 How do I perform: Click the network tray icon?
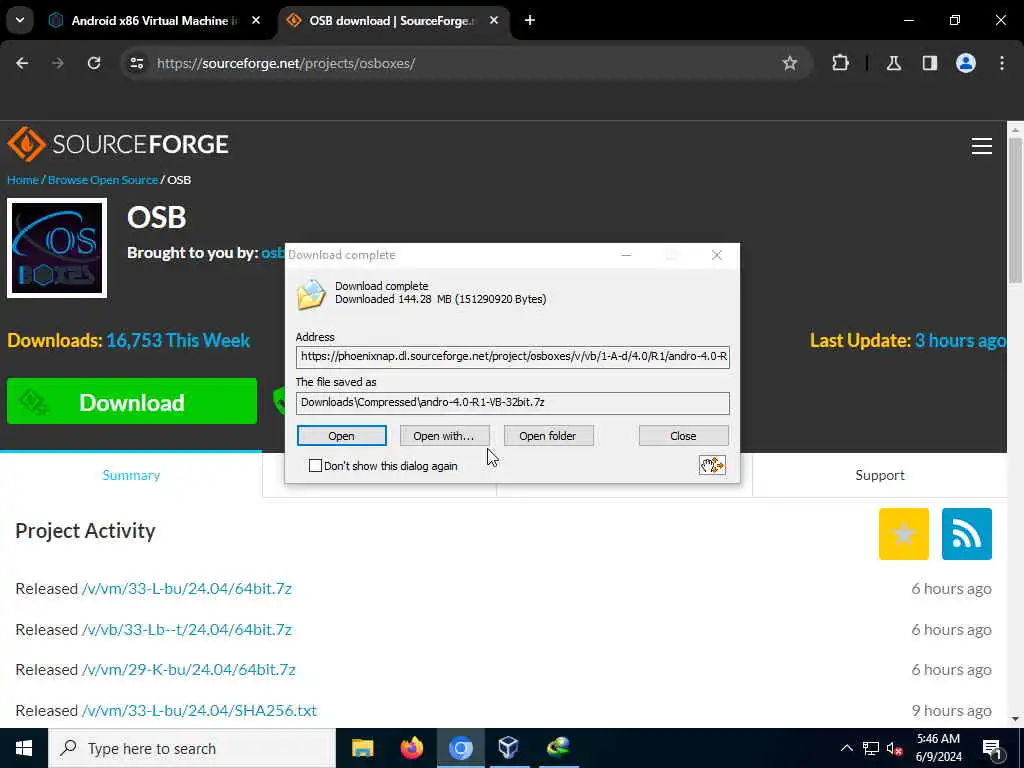[871, 748]
